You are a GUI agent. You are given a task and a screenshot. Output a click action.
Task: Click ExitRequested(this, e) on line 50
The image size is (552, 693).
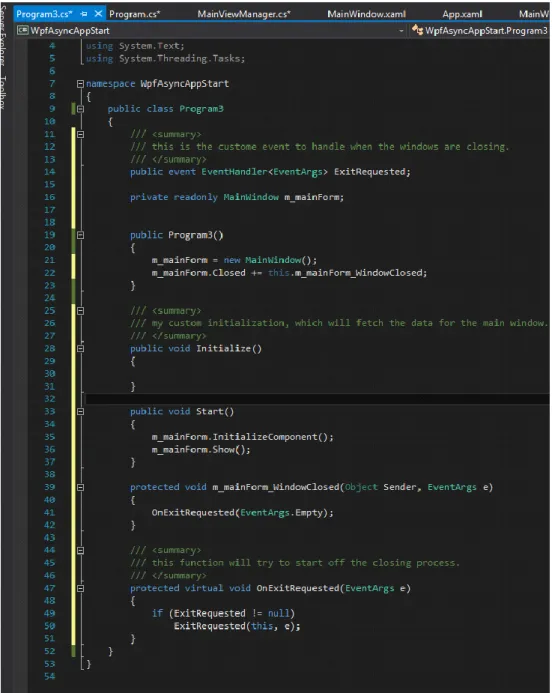coord(237,626)
